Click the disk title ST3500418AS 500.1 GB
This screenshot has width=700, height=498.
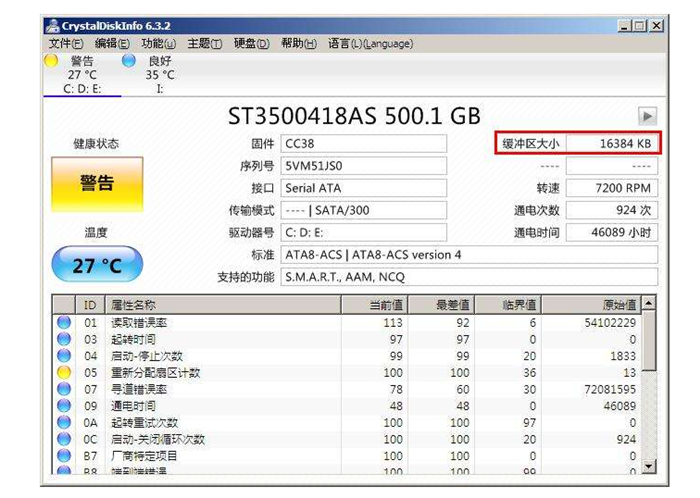coord(354,116)
